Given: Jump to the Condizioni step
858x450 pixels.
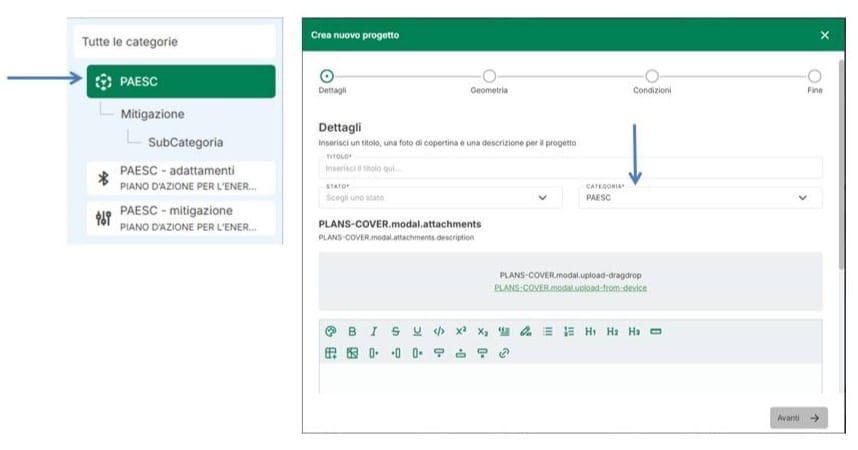Looking at the screenshot, I should 652,77.
